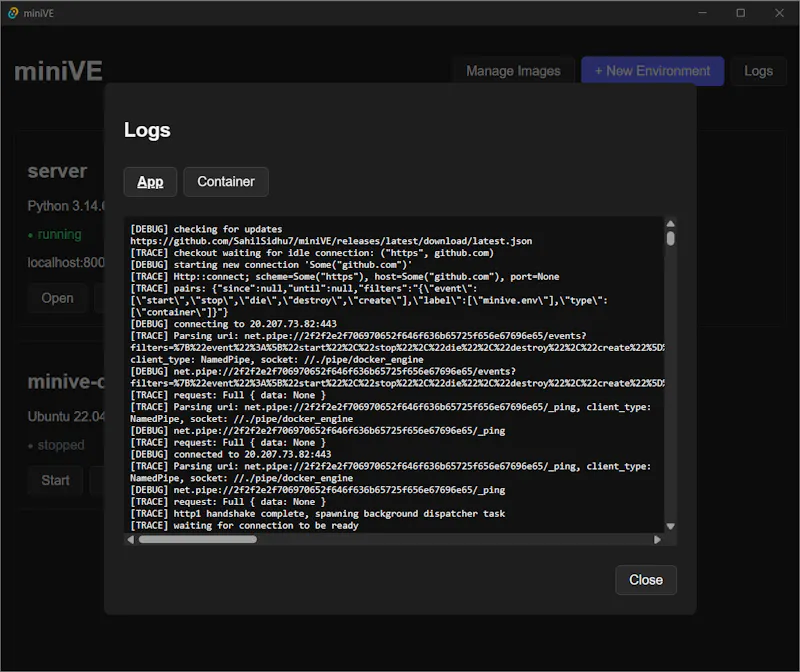Click the latest.json GitHub URL log line
The height and width of the screenshot is (672, 800).
331,241
